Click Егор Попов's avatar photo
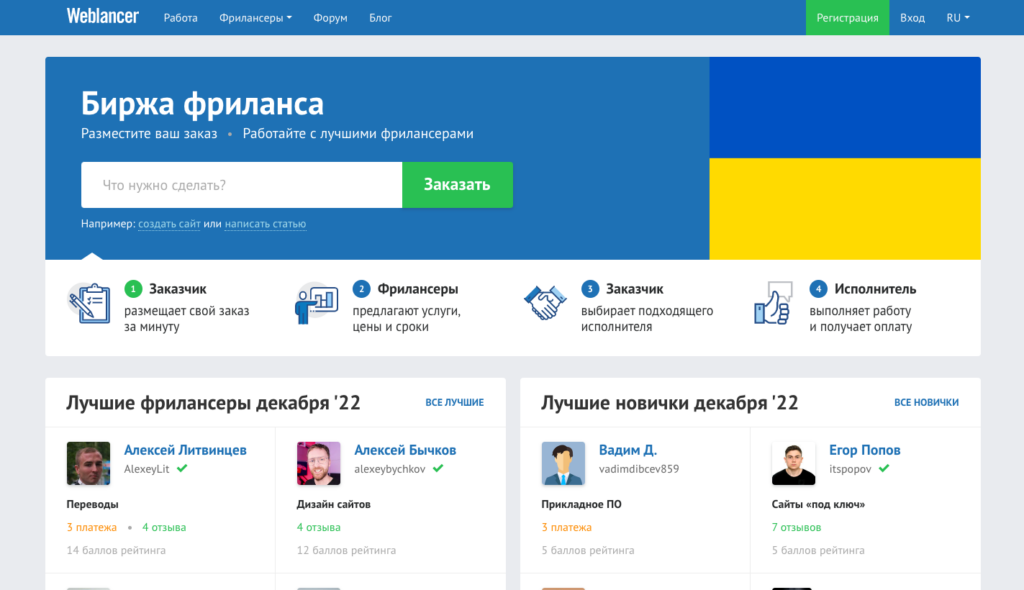 point(793,463)
